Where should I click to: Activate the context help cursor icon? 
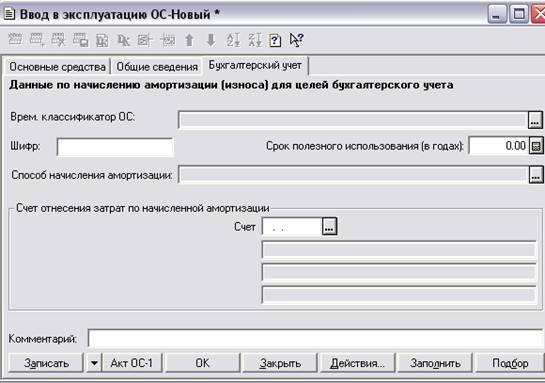(x=296, y=40)
